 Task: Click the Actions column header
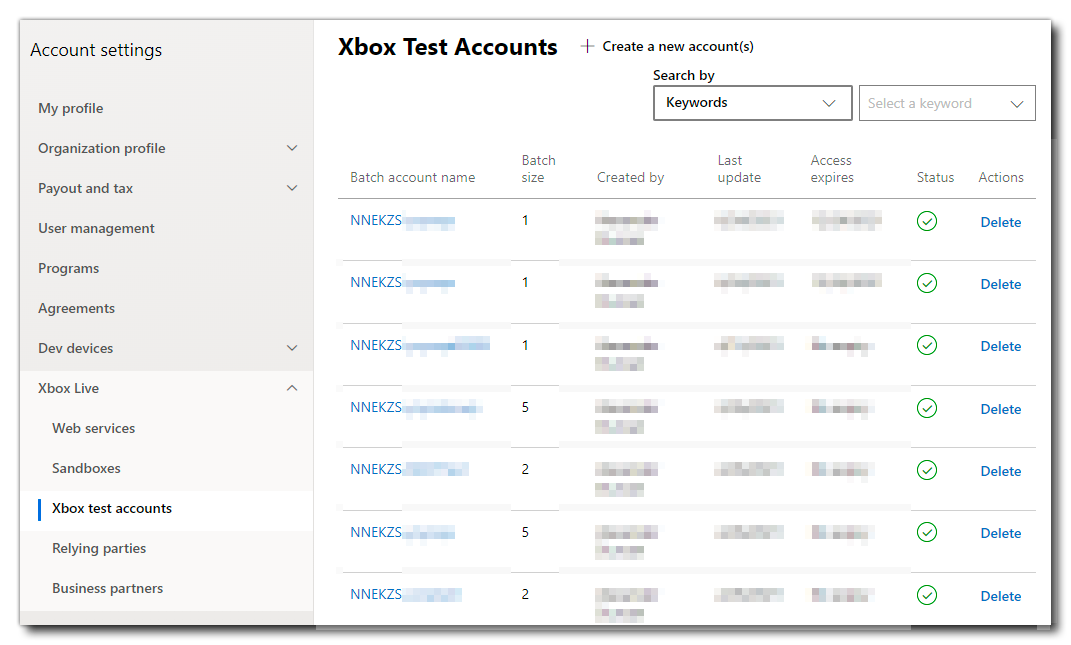tap(1001, 178)
